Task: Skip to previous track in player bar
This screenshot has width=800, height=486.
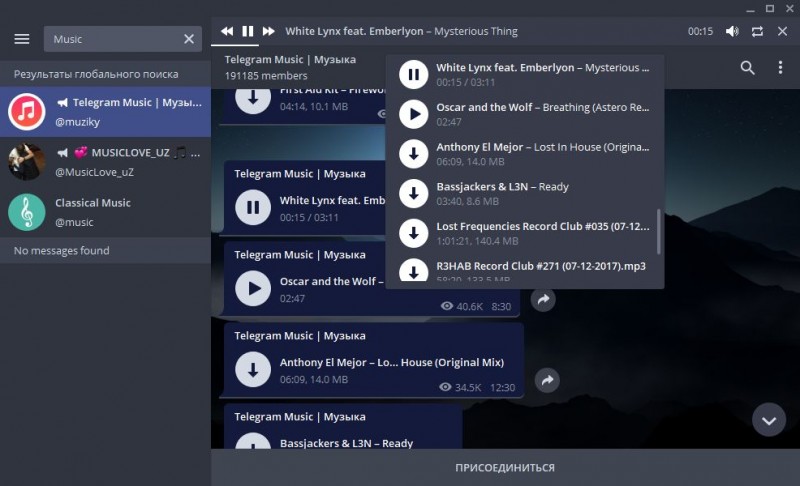Action: coord(228,31)
